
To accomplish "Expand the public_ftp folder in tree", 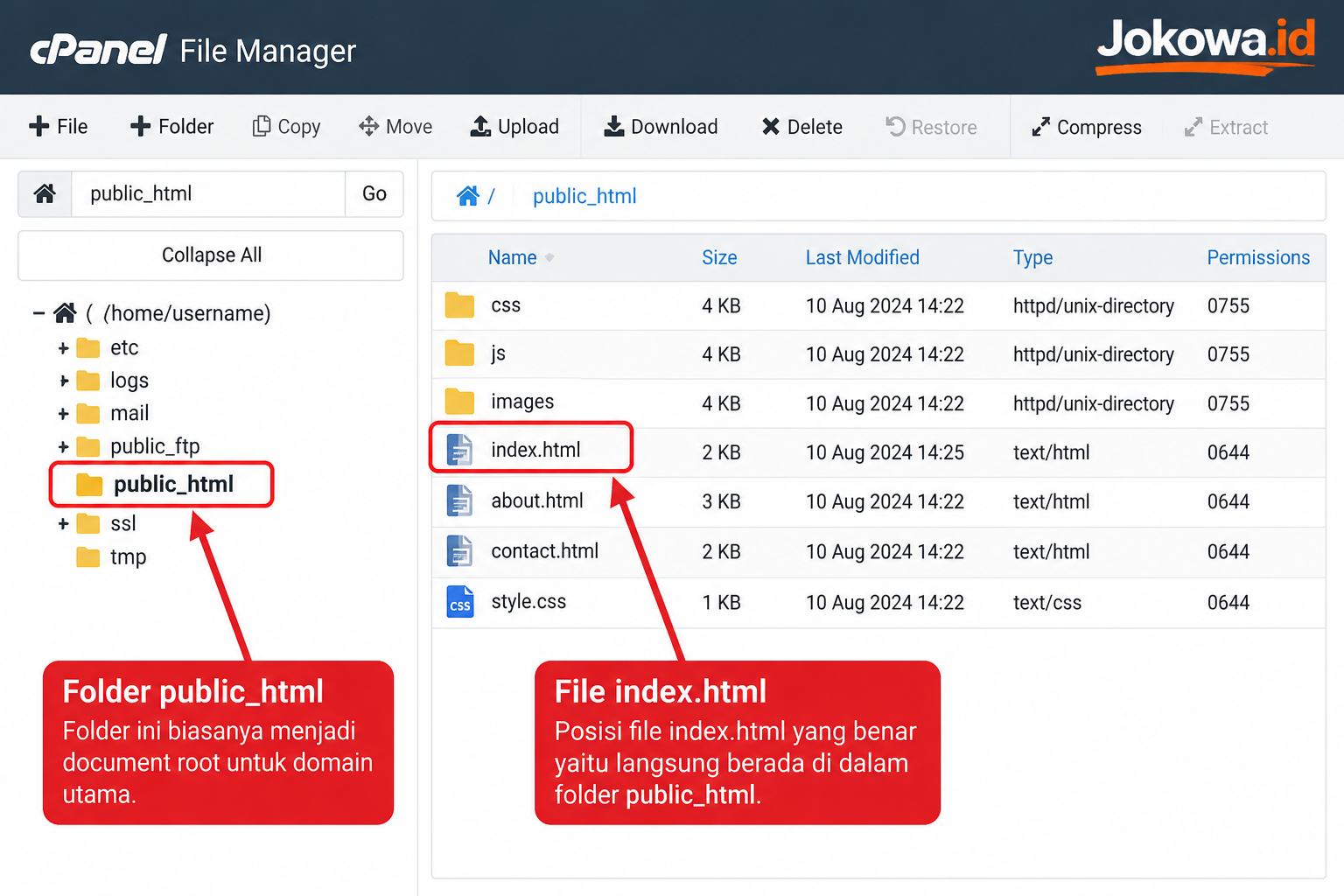I will point(63,447).
